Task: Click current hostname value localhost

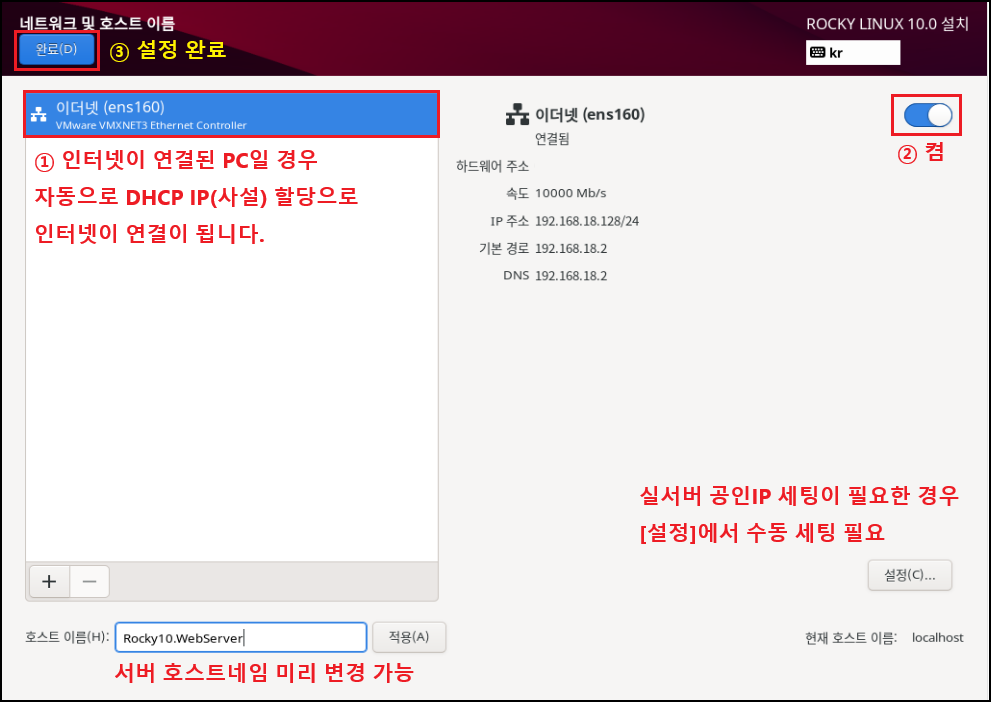Action: tap(937, 638)
